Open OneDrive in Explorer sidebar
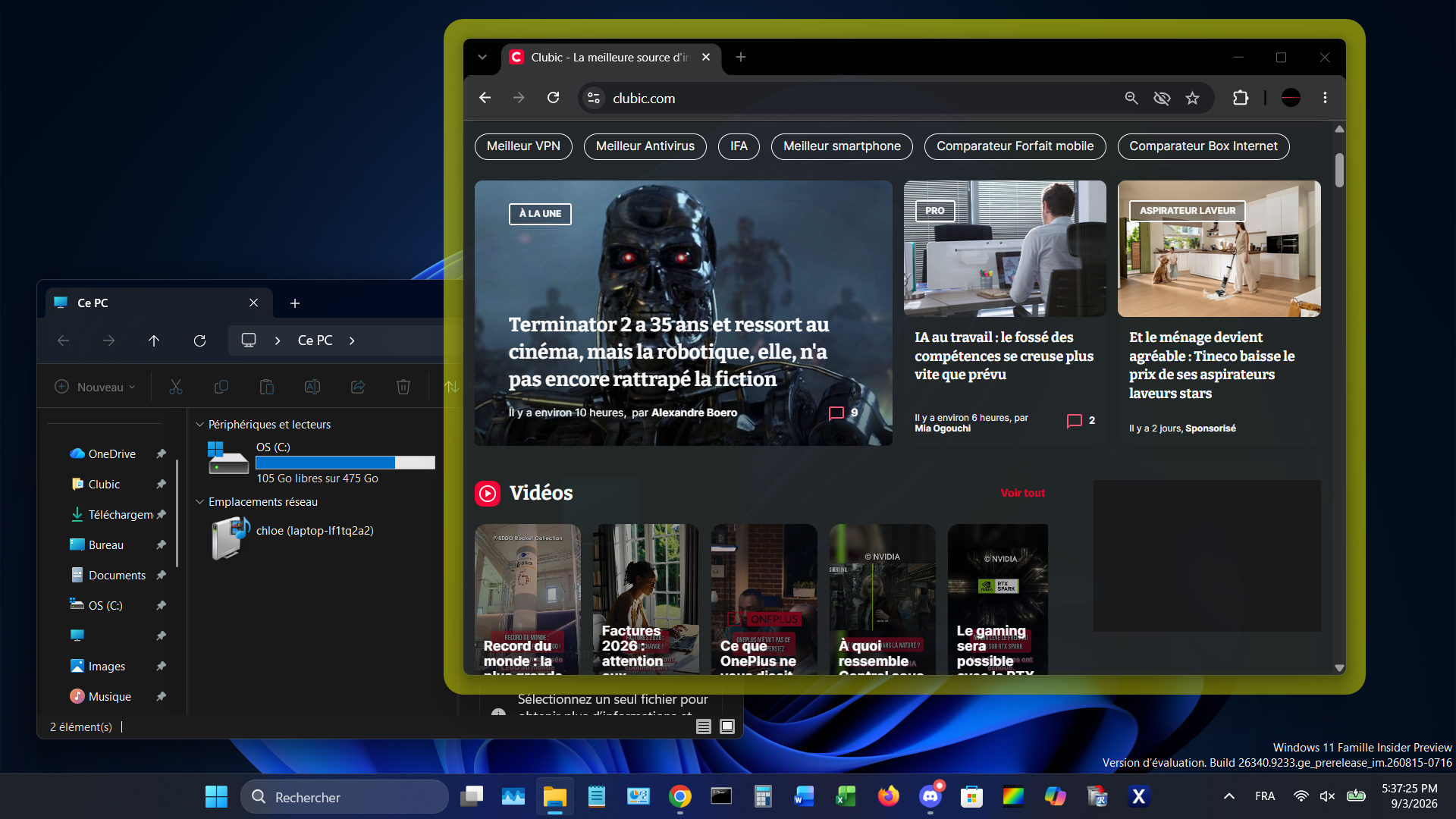Viewport: 1456px width, 819px height. pos(112,453)
